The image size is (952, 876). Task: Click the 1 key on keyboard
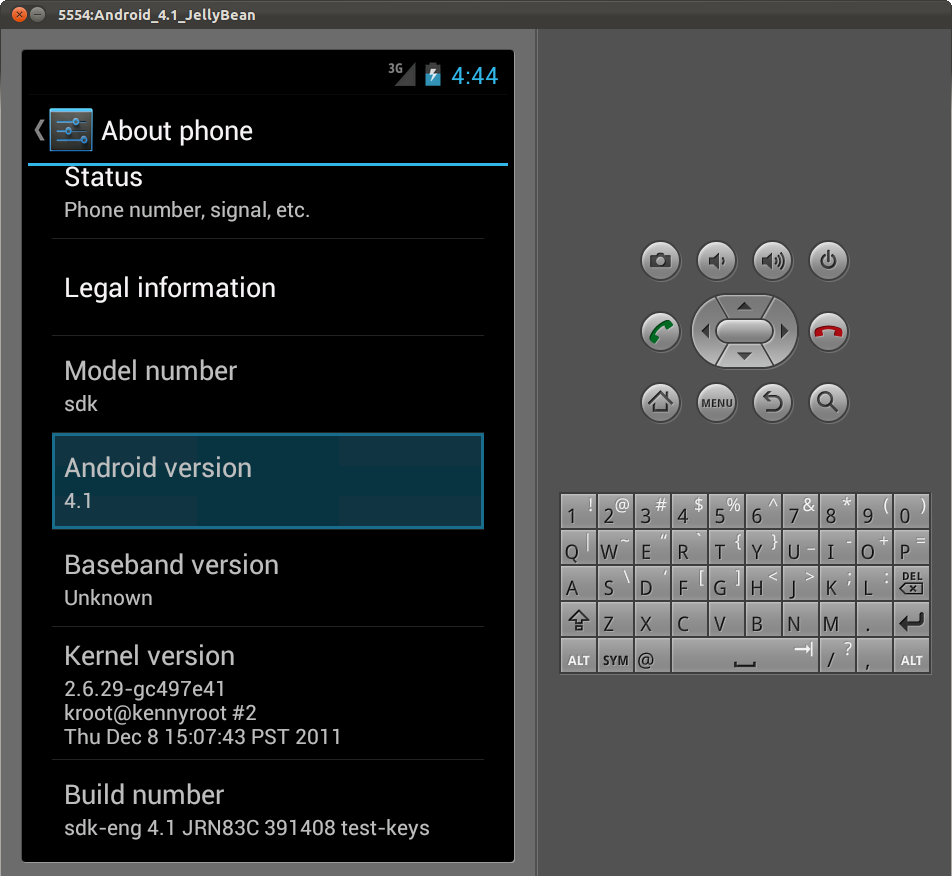pyautogui.click(x=579, y=511)
